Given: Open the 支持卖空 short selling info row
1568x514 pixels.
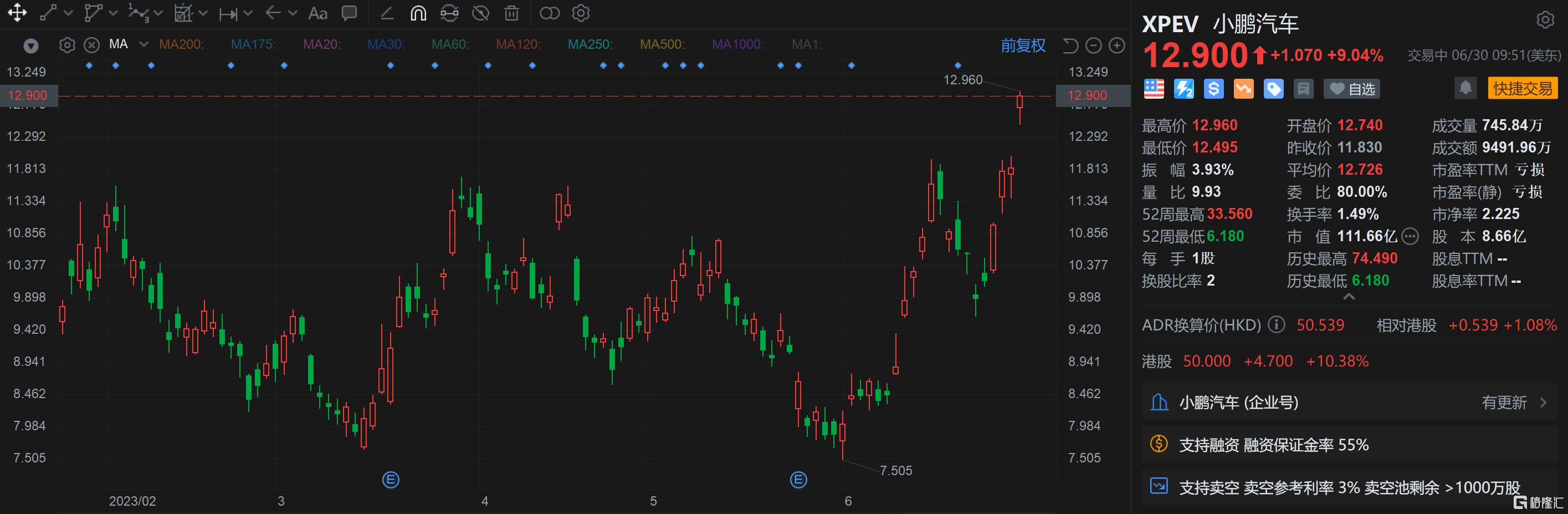Looking at the screenshot, I should pyautogui.click(x=1349, y=487).
